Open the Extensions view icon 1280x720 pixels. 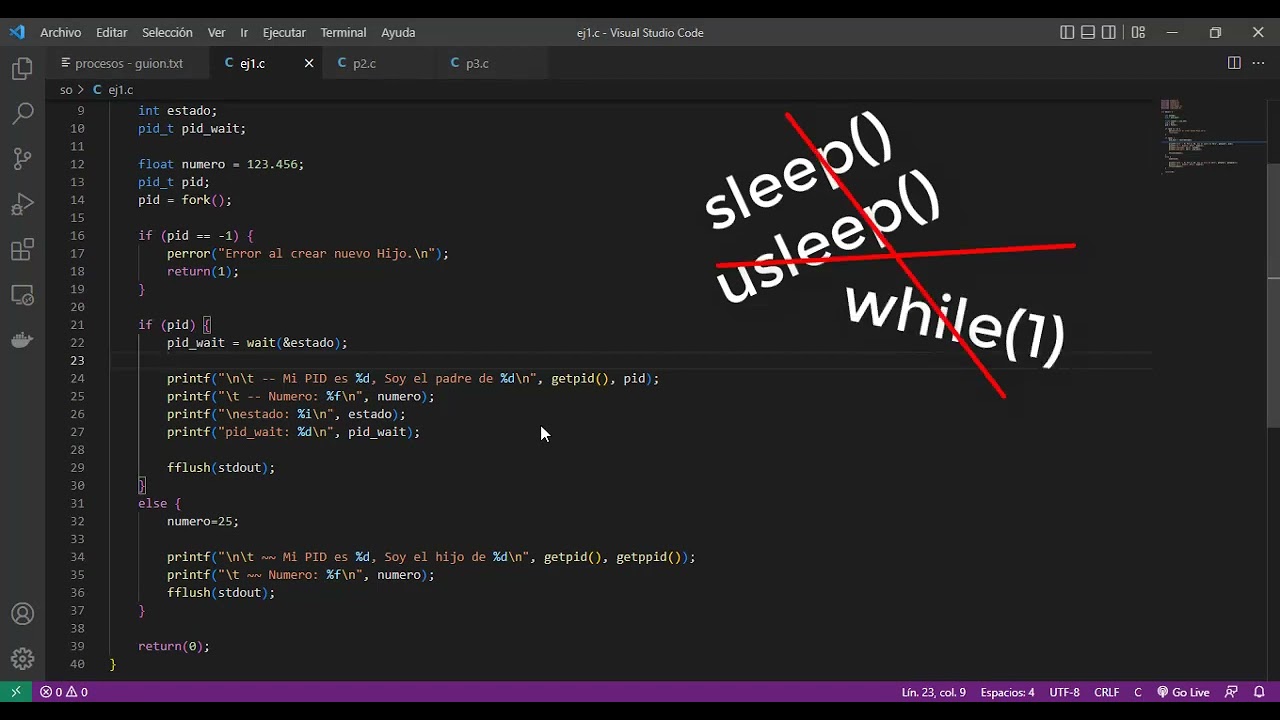[22, 250]
